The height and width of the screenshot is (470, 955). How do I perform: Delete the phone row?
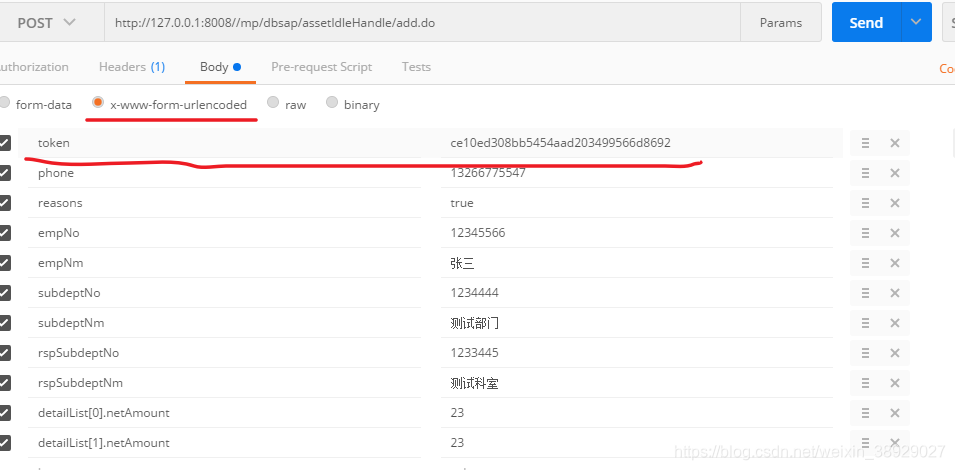(x=895, y=173)
